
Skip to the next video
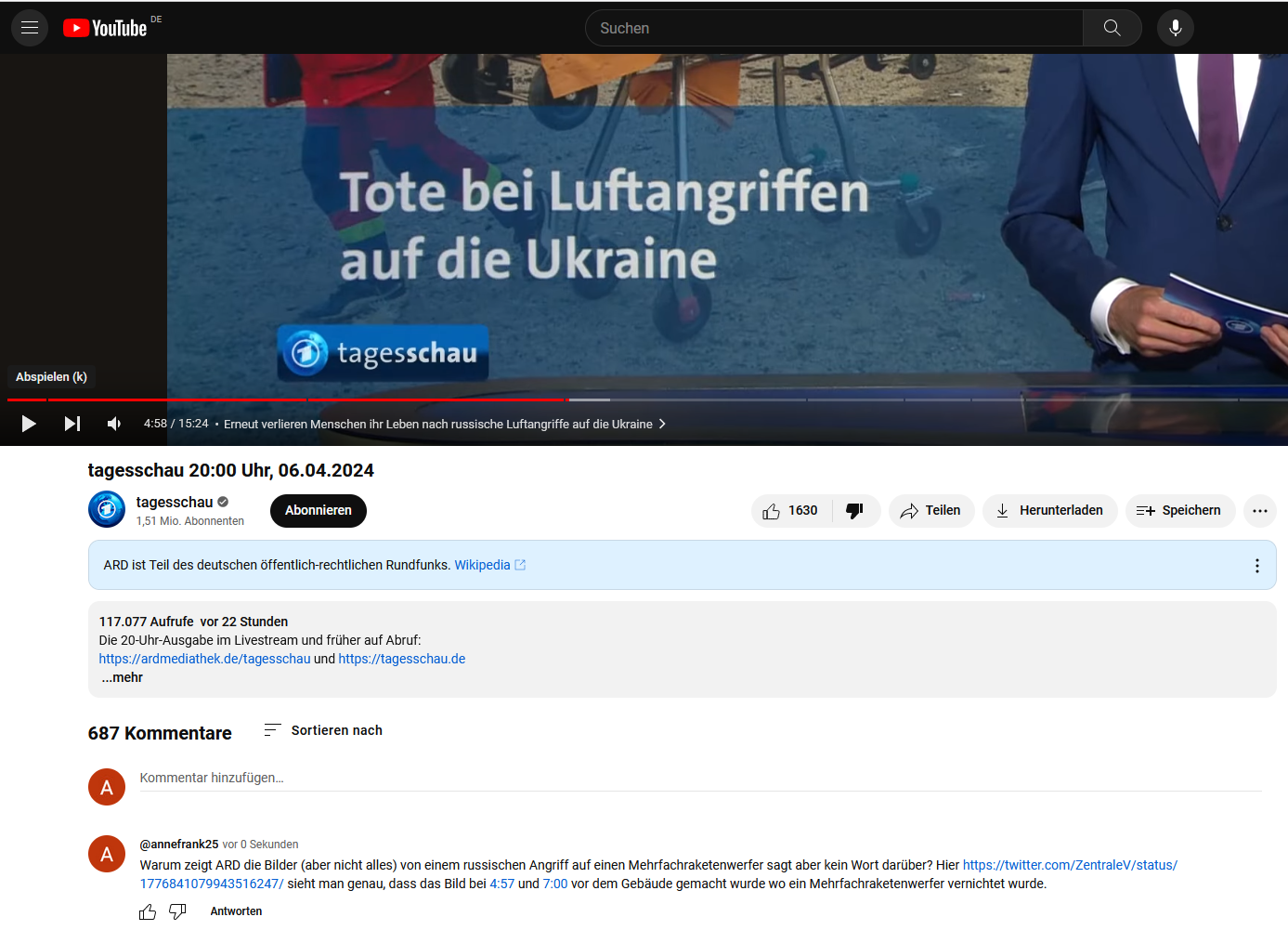pos(72,424)
